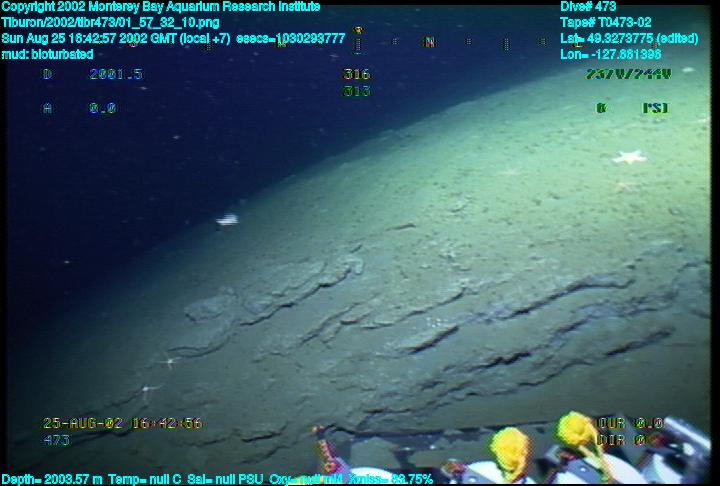Click the white starfish on the seafloor
This screenshot has width=720, height=486.
coord(629,156)
